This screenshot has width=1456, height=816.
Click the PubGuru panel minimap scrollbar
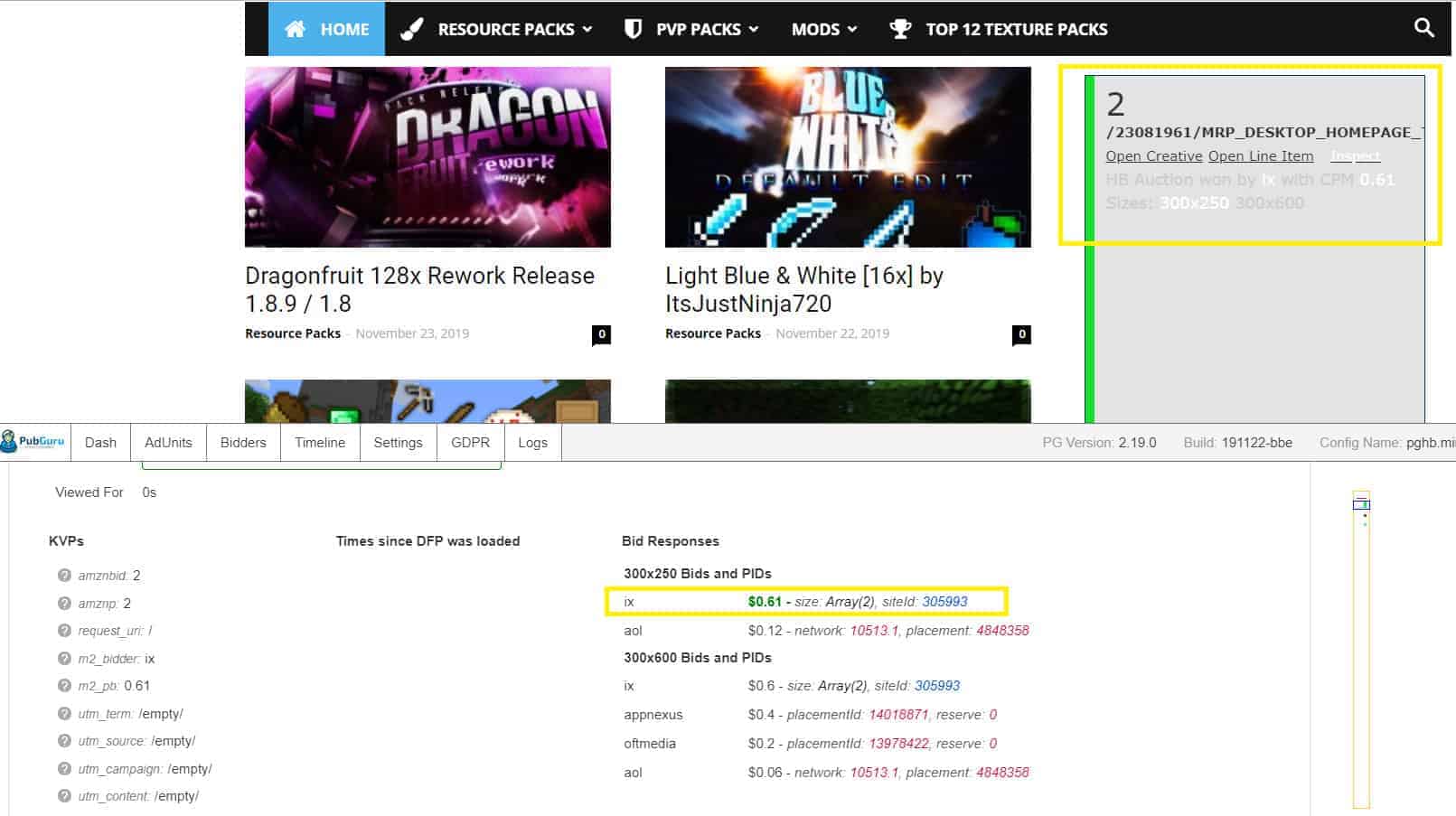(x=1361, y=649)
